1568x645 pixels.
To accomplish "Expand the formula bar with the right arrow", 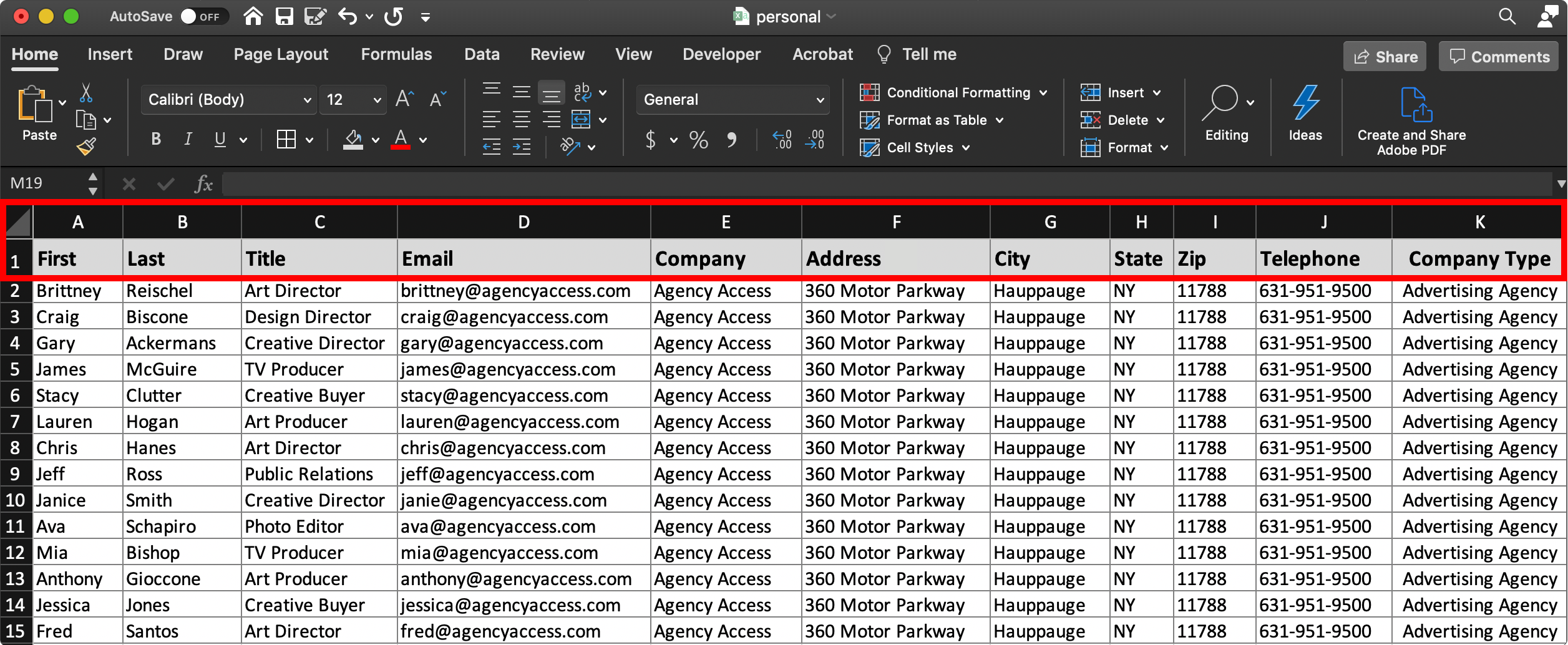I will click(1561, 184).
